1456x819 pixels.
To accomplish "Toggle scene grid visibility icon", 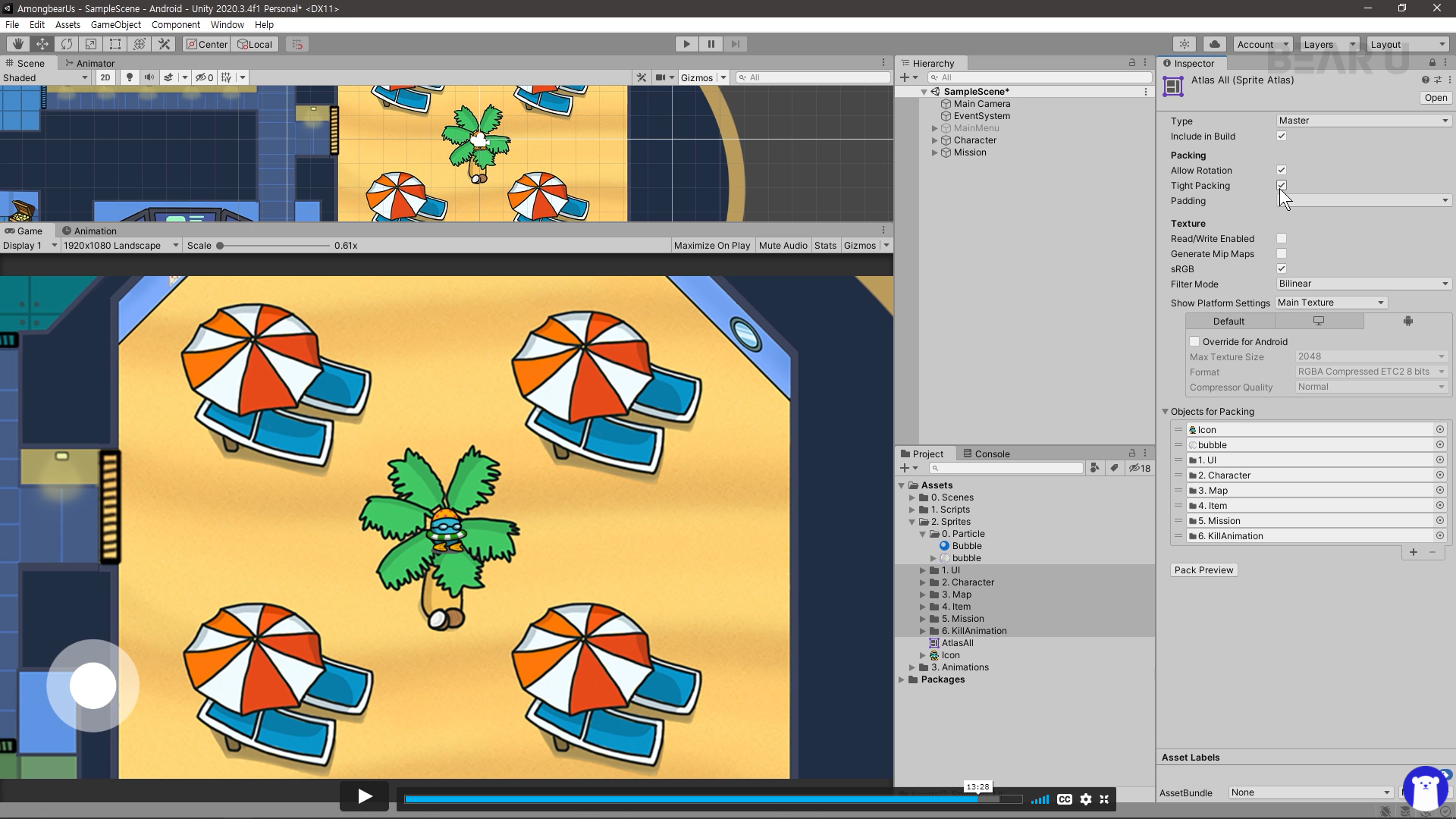I will tap(226, 77).
